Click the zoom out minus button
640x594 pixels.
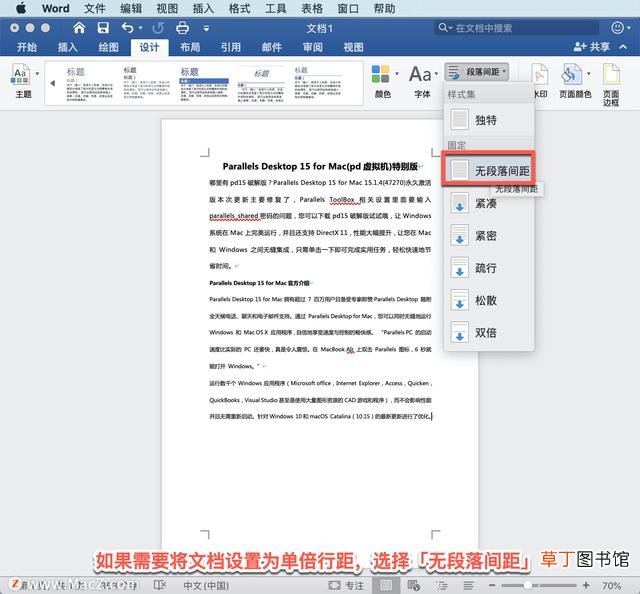point(492,585)
